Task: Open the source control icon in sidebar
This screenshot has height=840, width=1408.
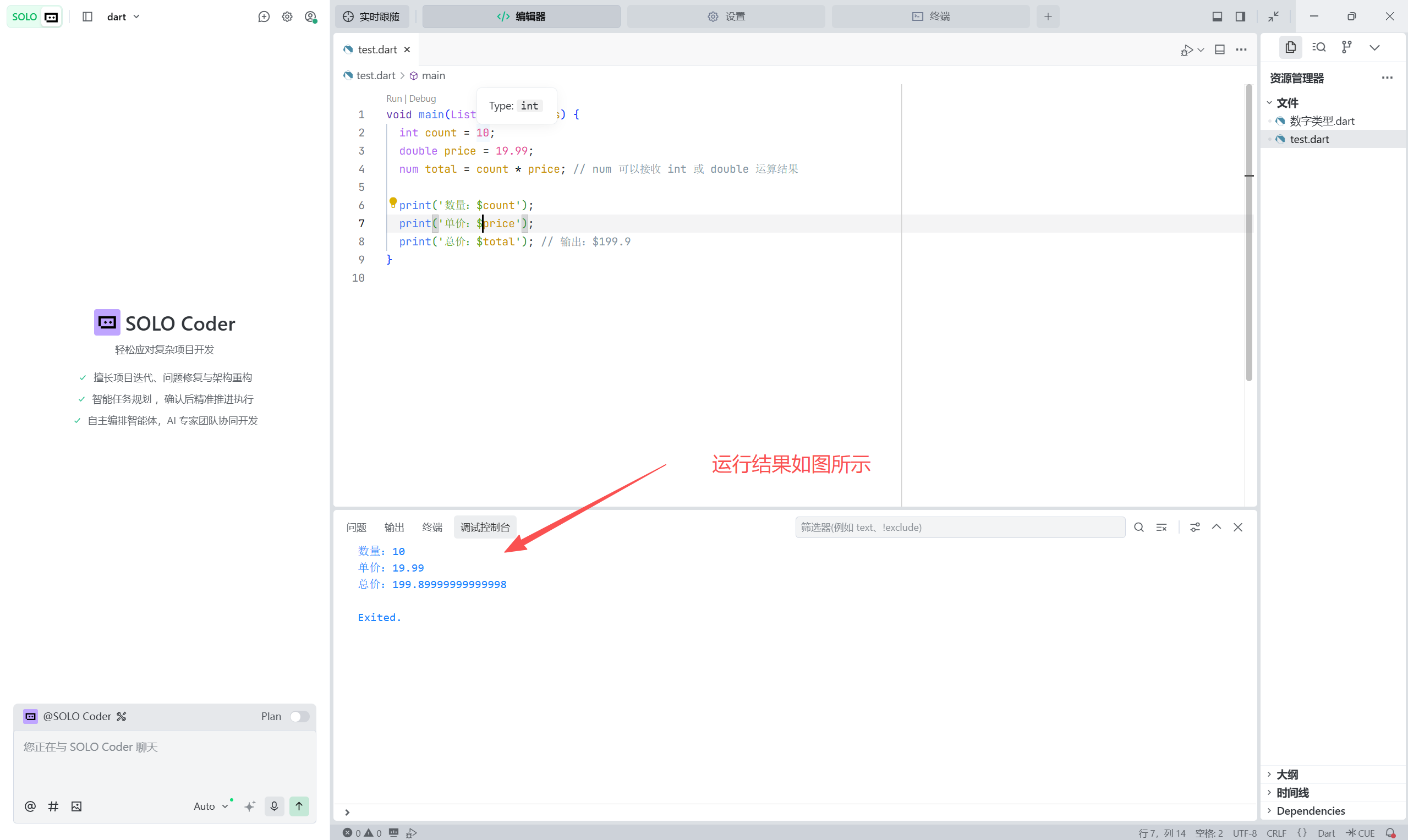Action: [1346, 47]
